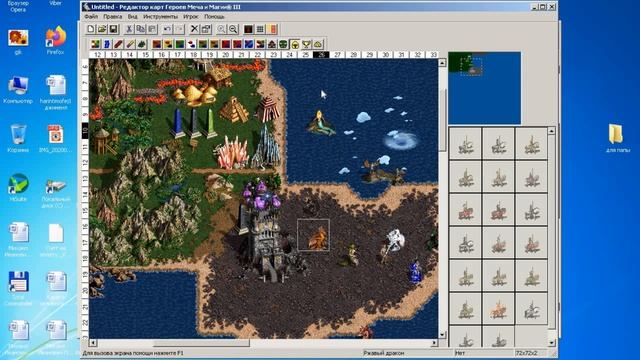Viewport: 640px width, 360px height.
Task: Open the Корзина recycle bin icon
Action: tap(18, 139)
